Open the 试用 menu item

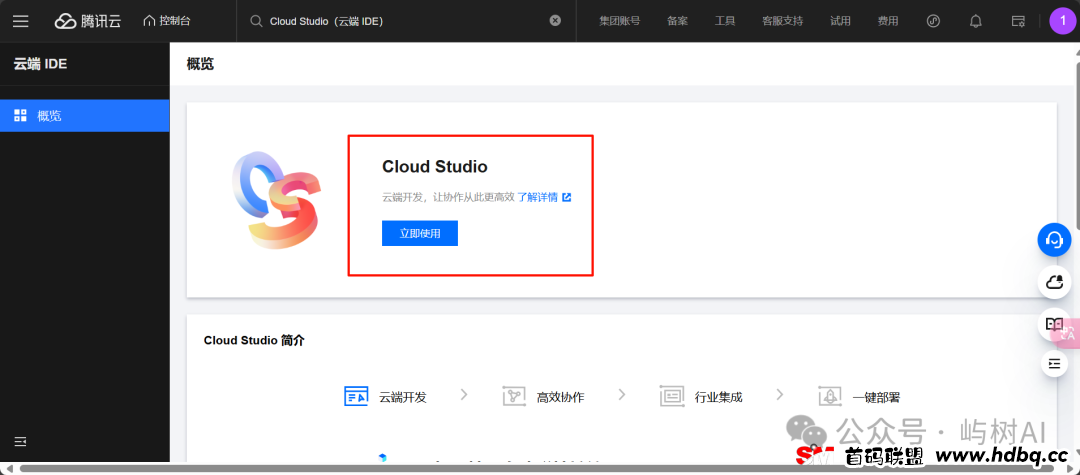840,21
